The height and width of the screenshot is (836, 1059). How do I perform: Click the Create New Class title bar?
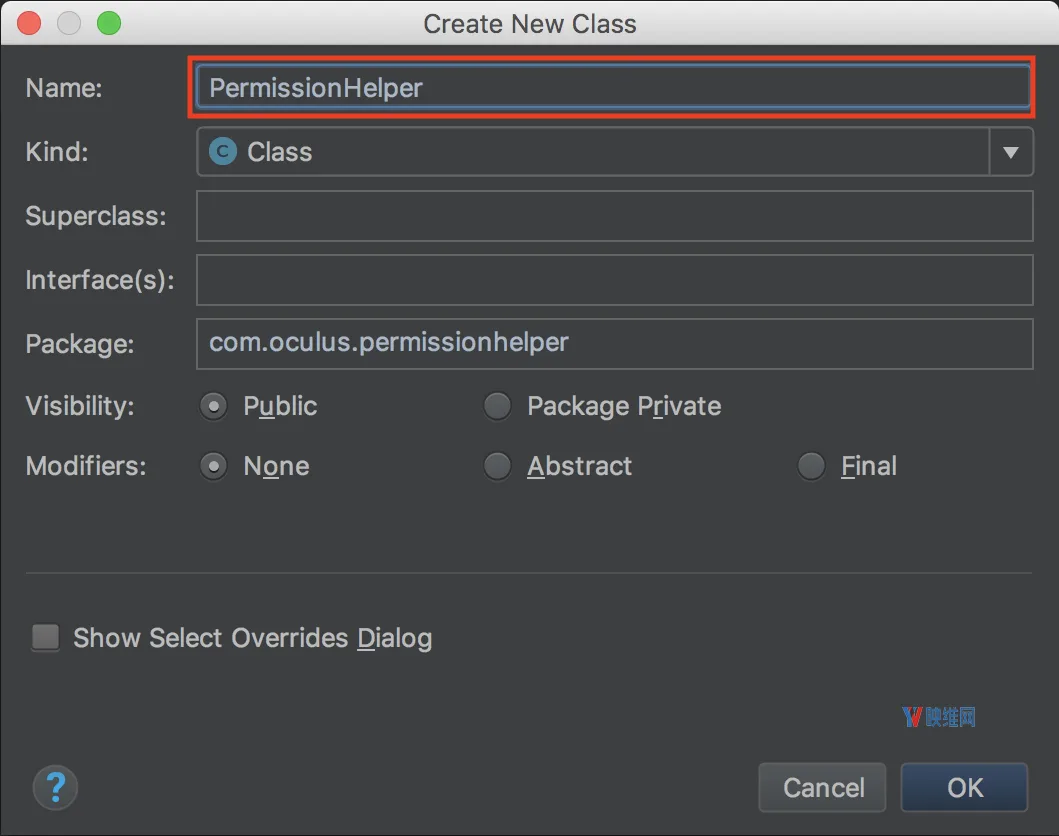coord(530,24)
